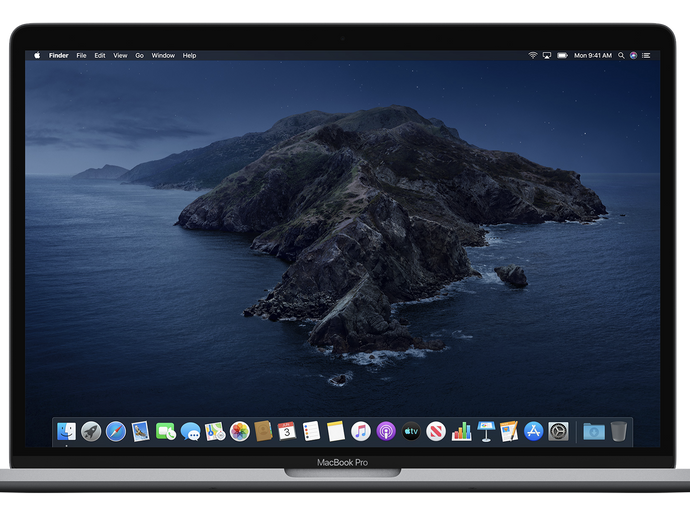Launch Music app from Dock

361,431
